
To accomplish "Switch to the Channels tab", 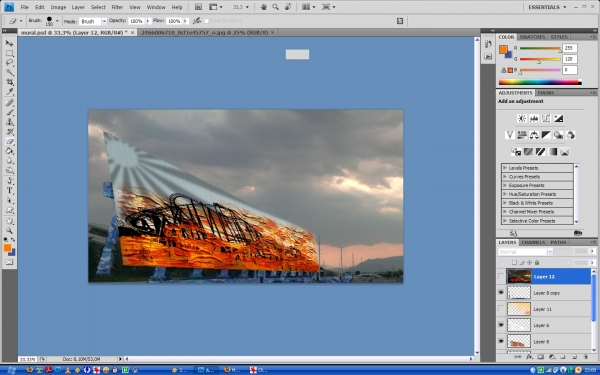I will pyautogui.click(x=533, y=242).
